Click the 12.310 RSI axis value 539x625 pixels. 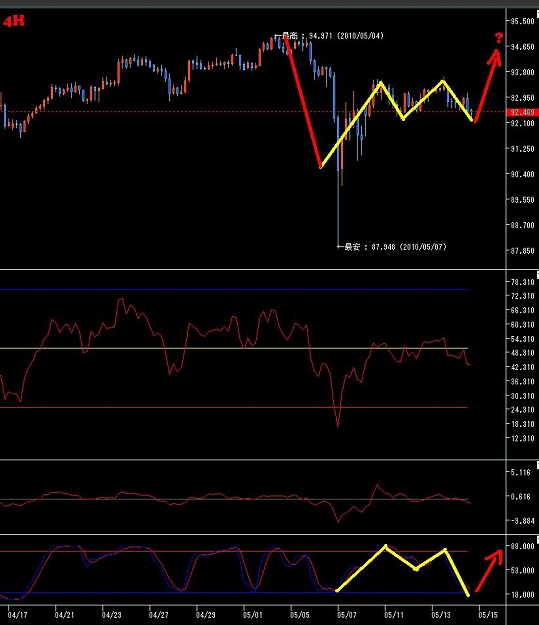522,438
